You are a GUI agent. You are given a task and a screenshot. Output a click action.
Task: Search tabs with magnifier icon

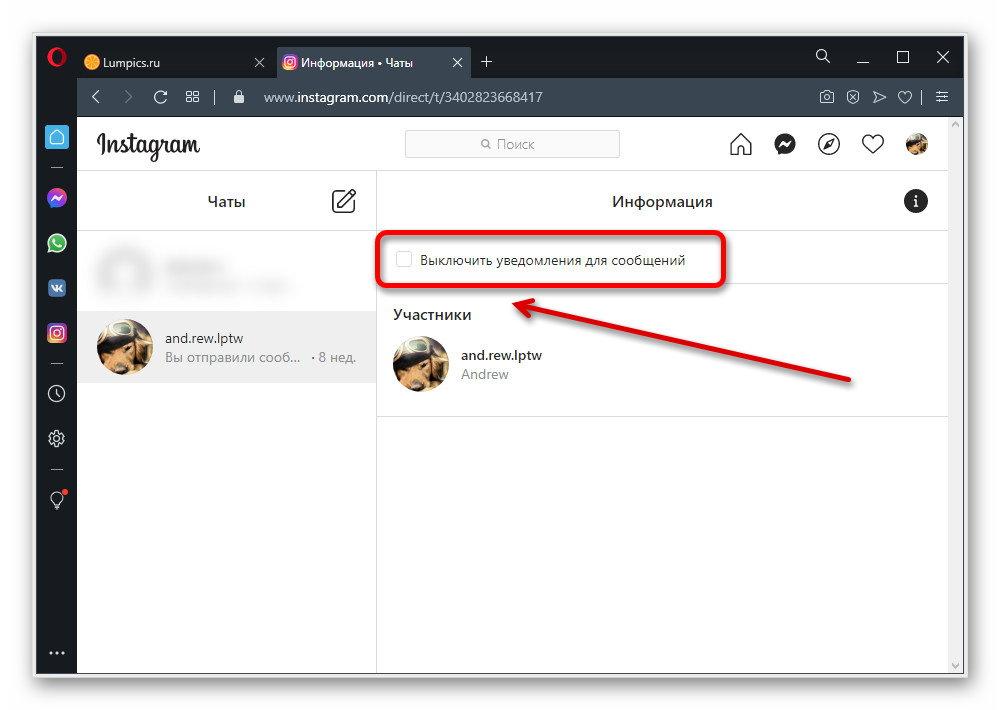[x=823, y=57]
